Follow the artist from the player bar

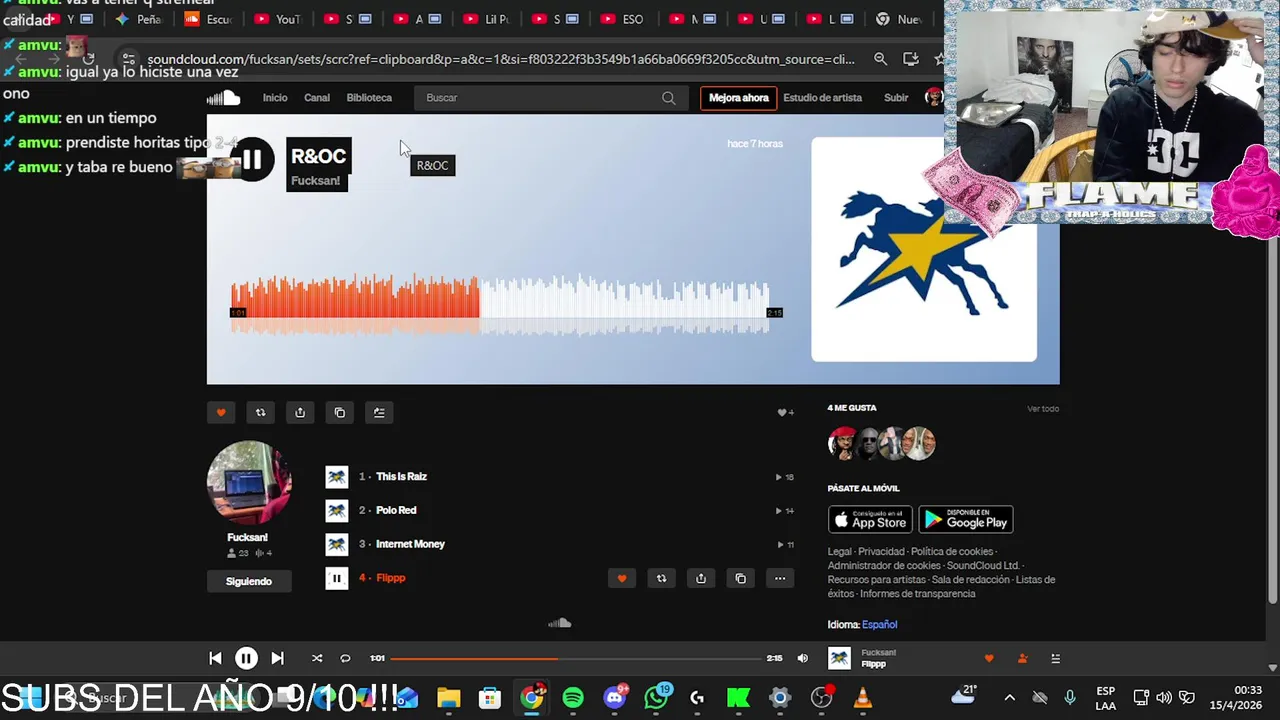click(1022, 658)
